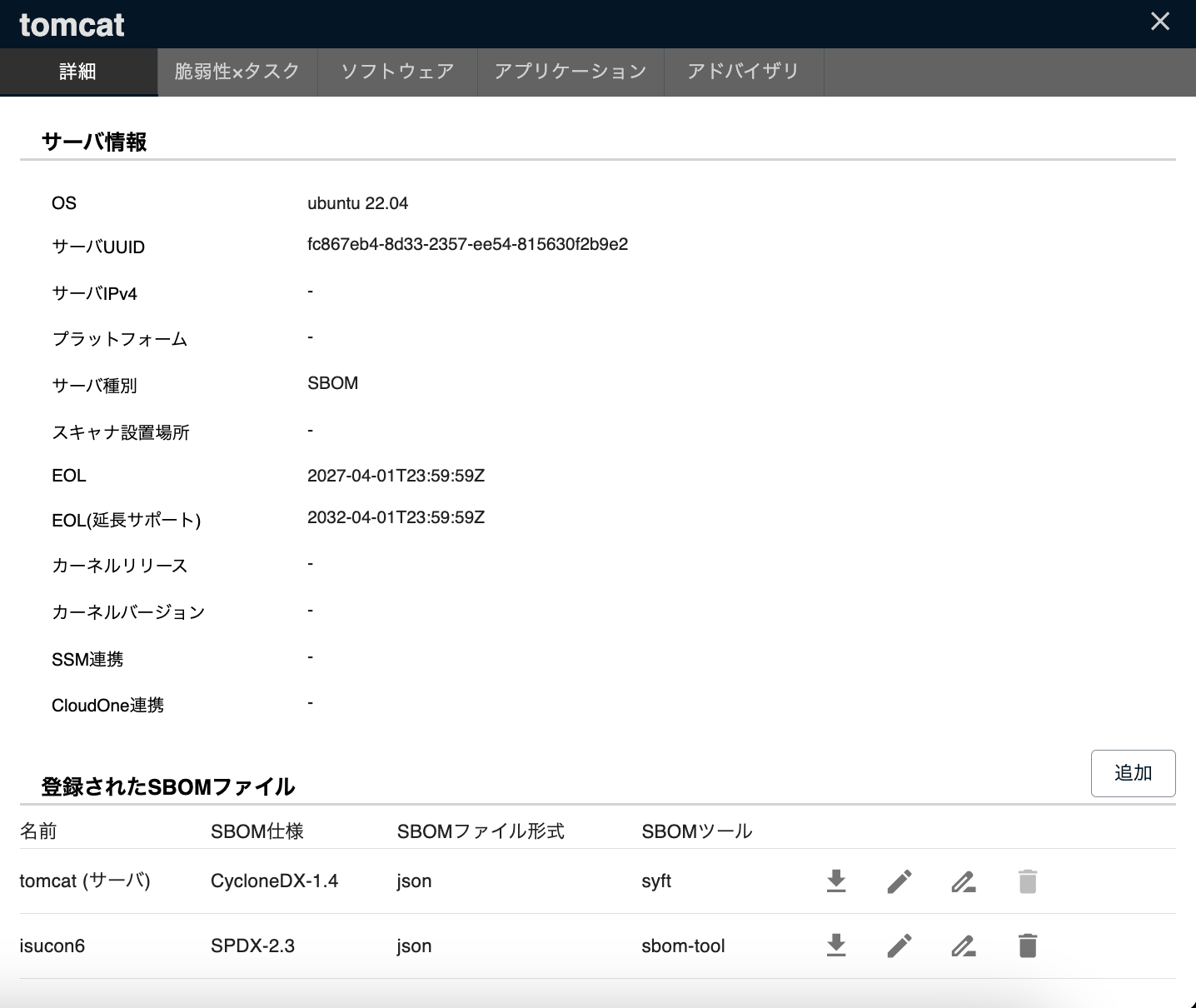Click the OS value ubuntu 22.04
The image size is (1196, 1008).
pos(357,203)
